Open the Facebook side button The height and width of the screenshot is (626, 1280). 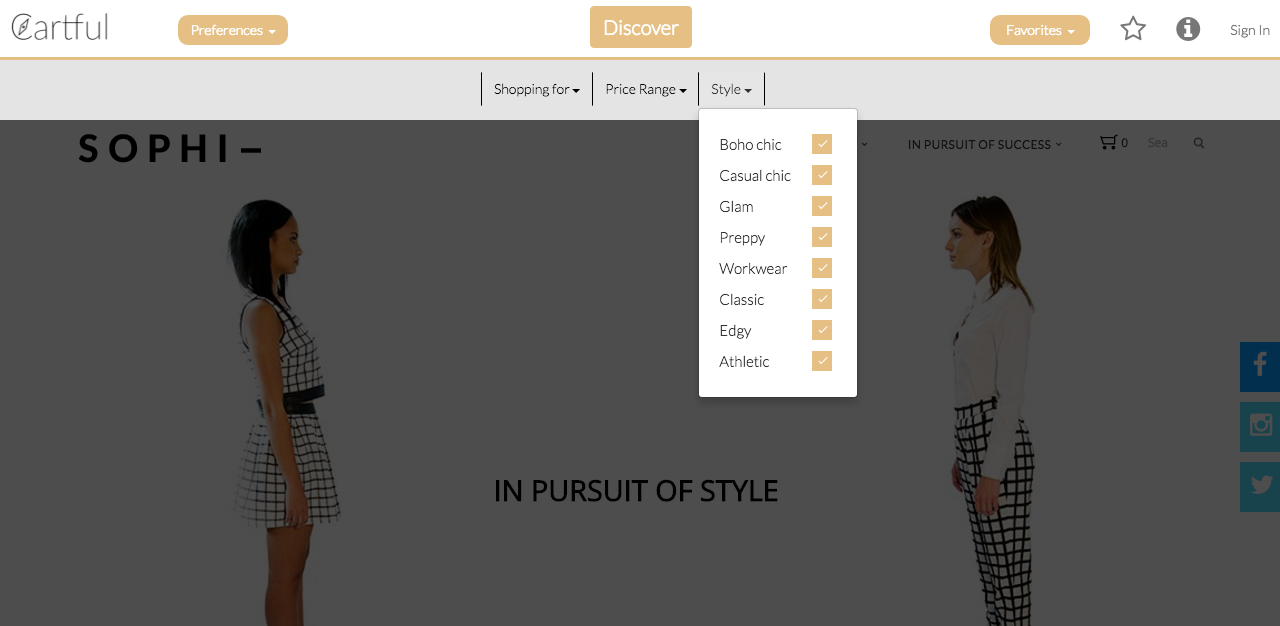coord(1260,367)
